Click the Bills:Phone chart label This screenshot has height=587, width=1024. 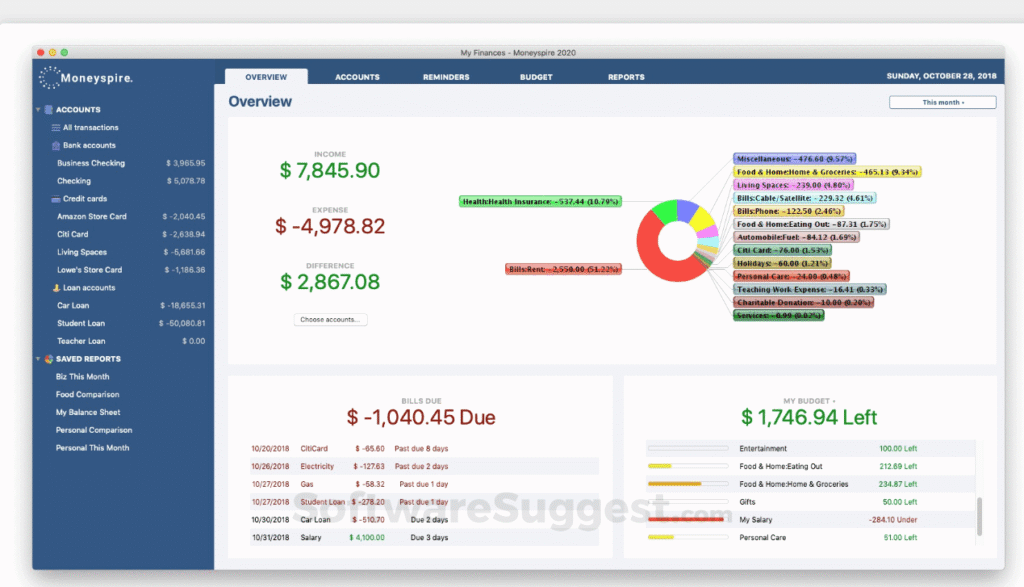(789, 211)
